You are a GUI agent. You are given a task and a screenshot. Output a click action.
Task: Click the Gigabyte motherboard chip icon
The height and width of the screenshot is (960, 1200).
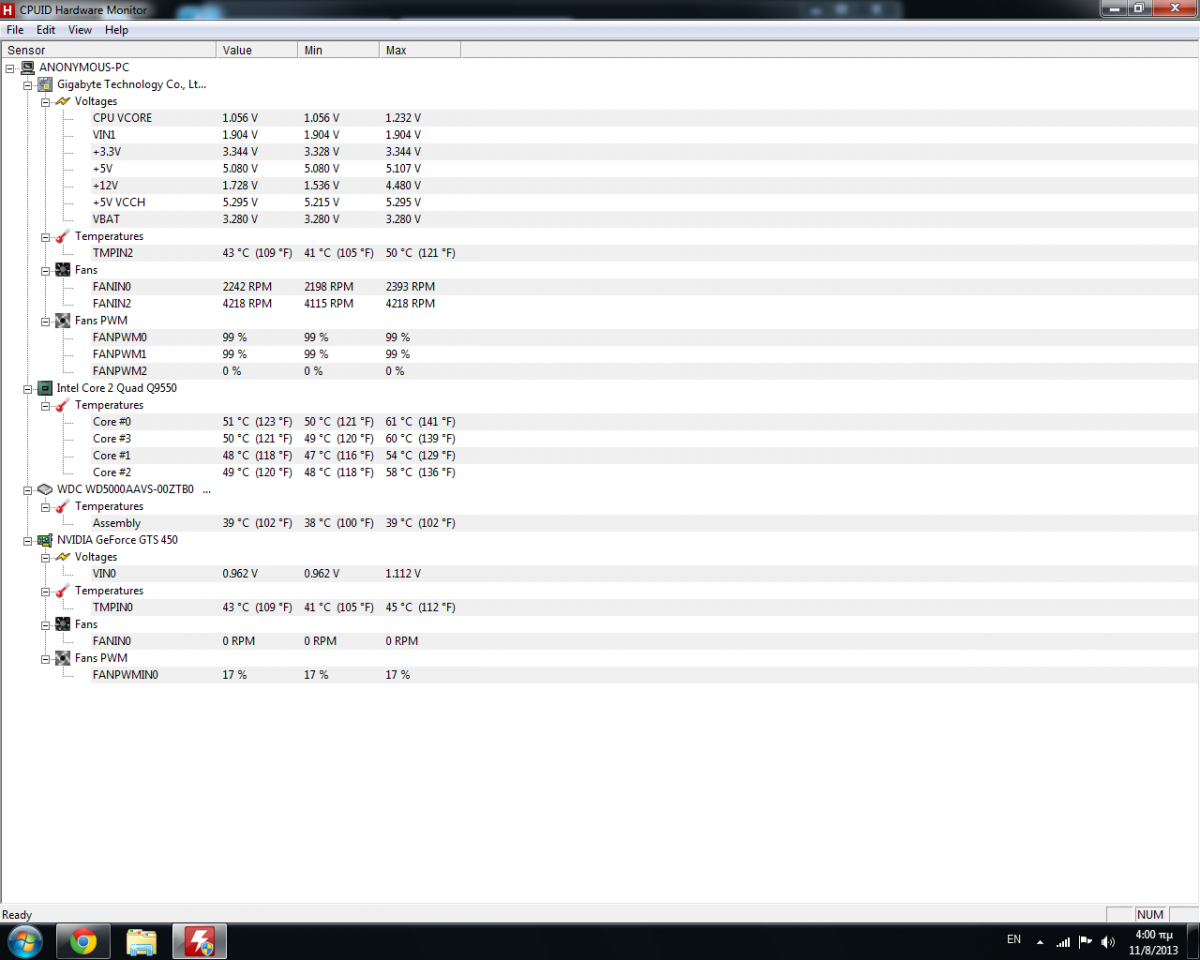point(45,85)
